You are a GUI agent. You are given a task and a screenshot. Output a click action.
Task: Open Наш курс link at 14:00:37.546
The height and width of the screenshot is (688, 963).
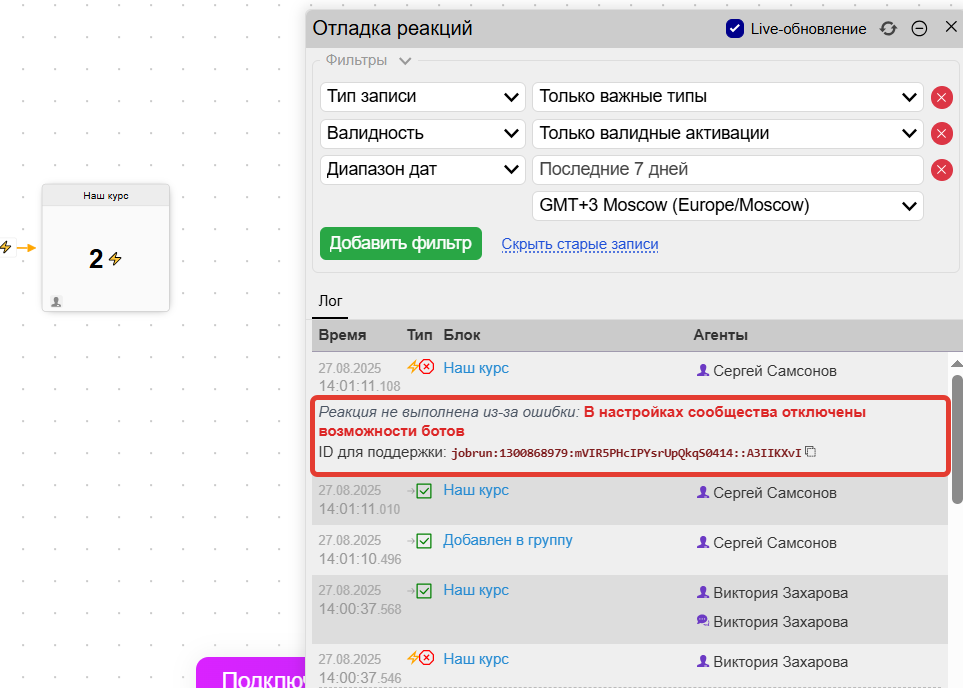click(476, 659)
